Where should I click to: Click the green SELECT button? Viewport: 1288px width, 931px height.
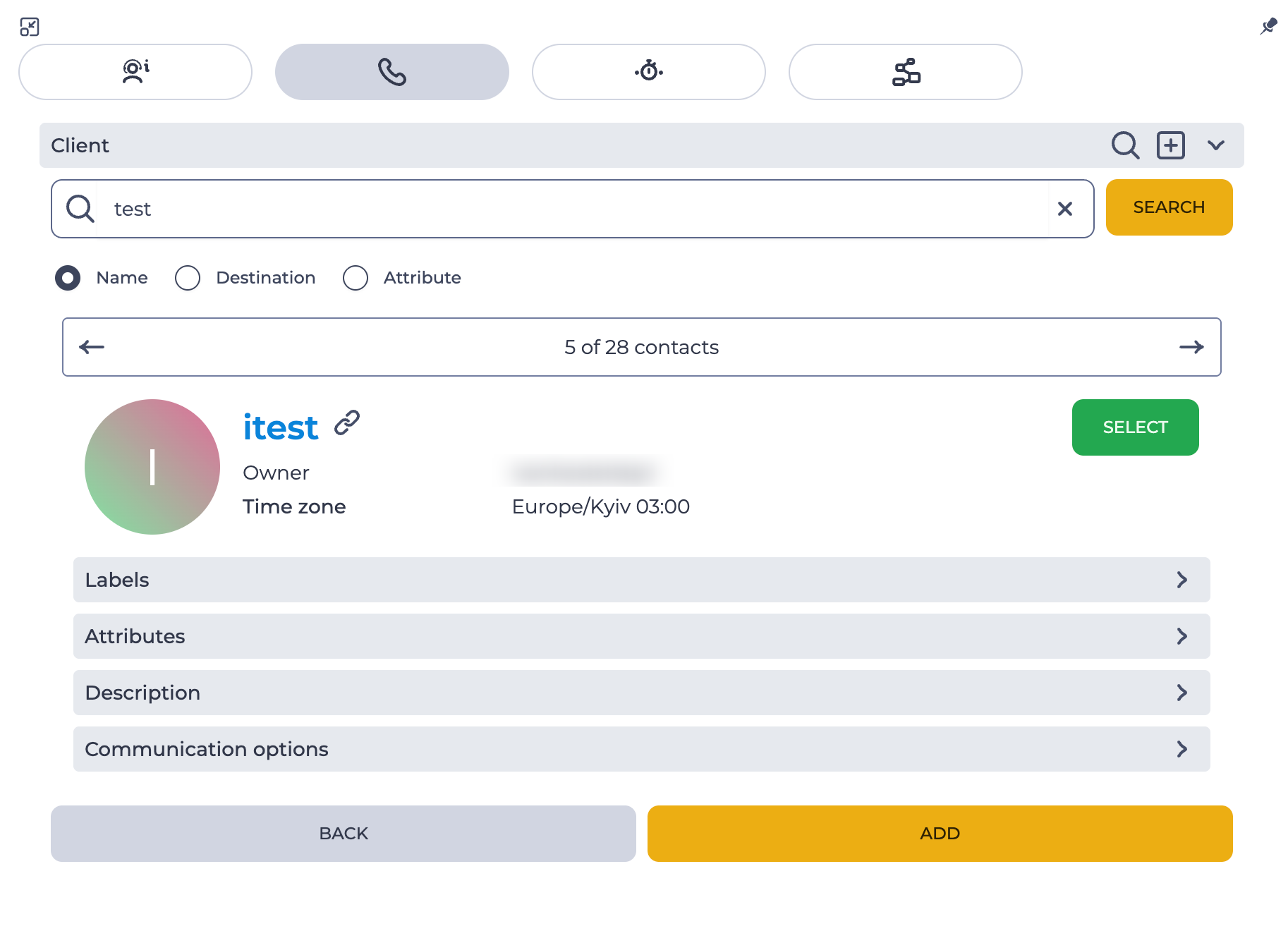click(x=1136, y=427)
